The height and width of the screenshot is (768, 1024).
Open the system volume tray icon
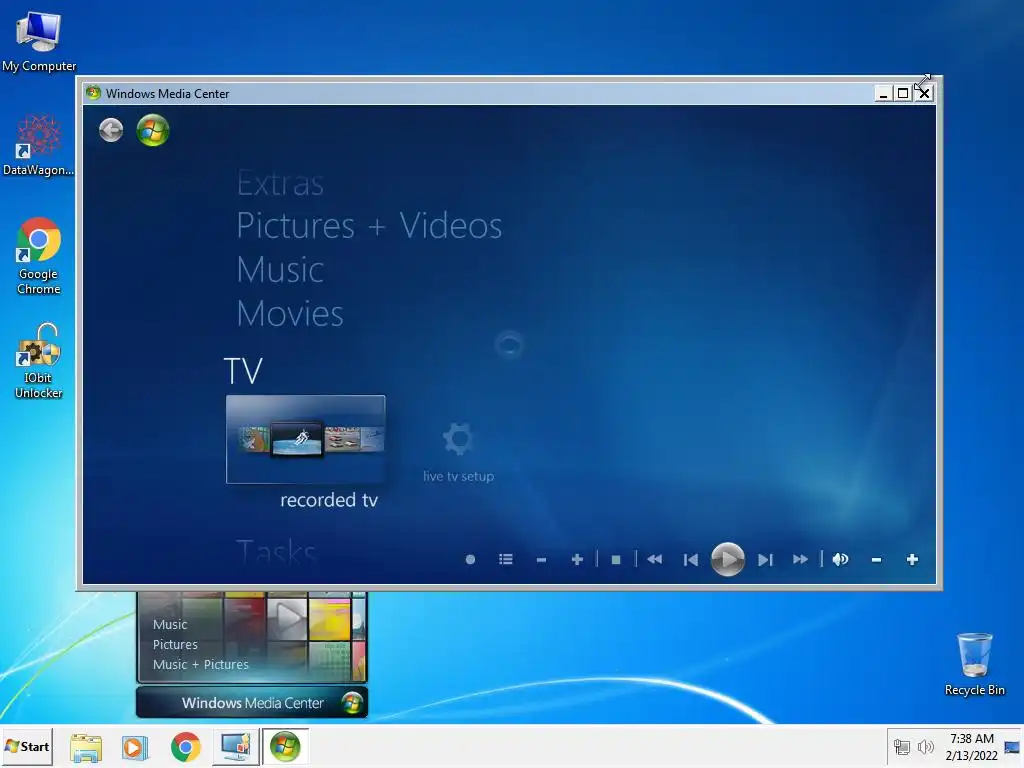pyautogui.click(x=925, y=747)
